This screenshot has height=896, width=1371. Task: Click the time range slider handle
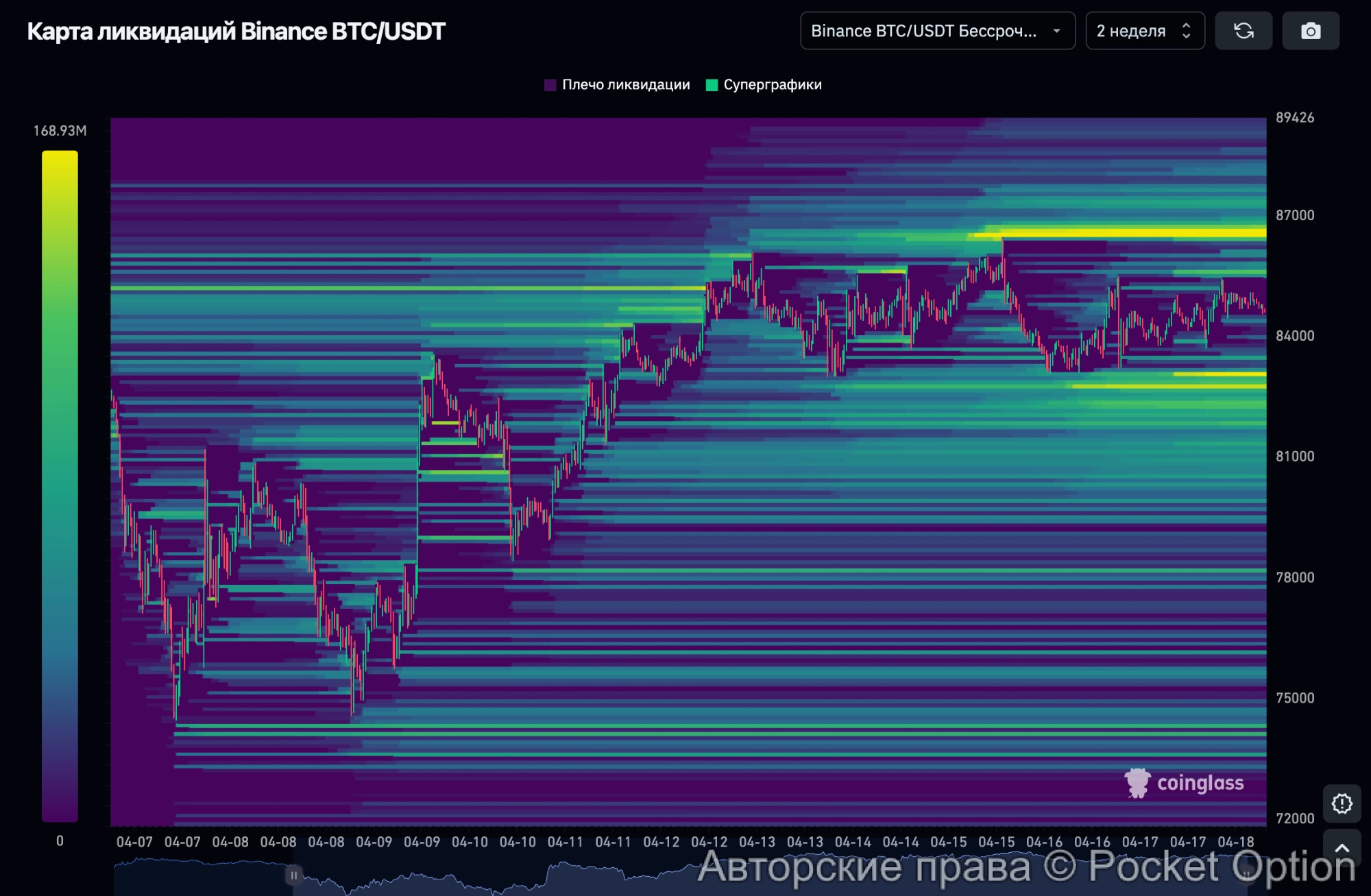293,875
